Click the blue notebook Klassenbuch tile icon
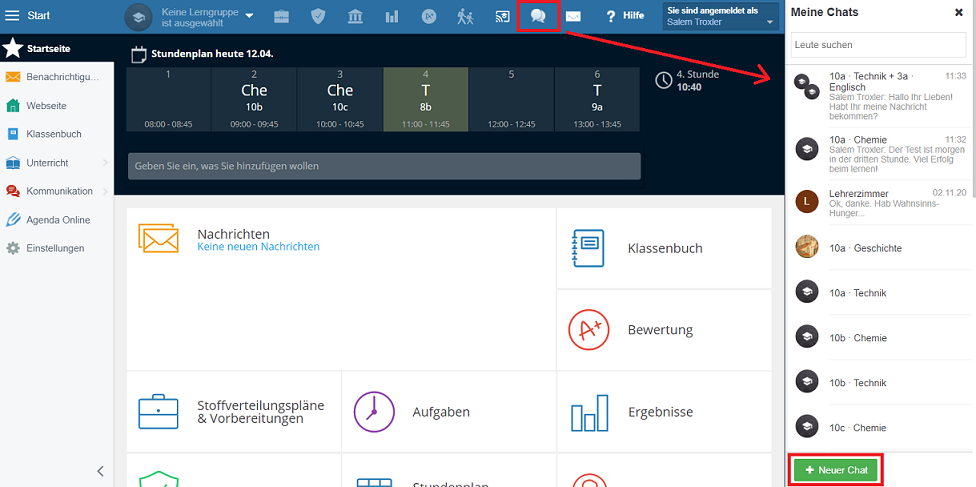The height and width of the screenshot is (487, 976). 588,248
